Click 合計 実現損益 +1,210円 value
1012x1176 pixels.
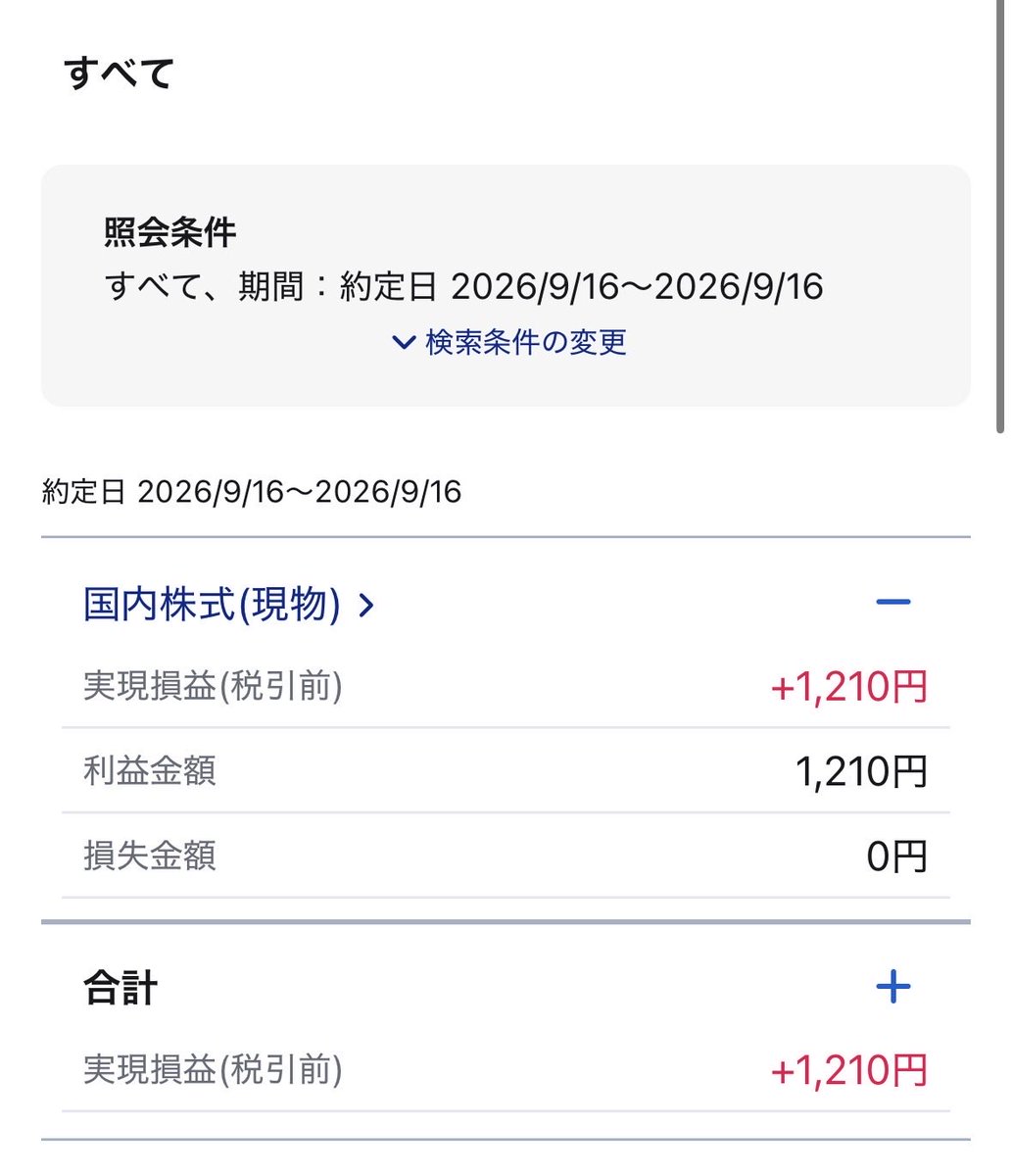(848, 1071)
